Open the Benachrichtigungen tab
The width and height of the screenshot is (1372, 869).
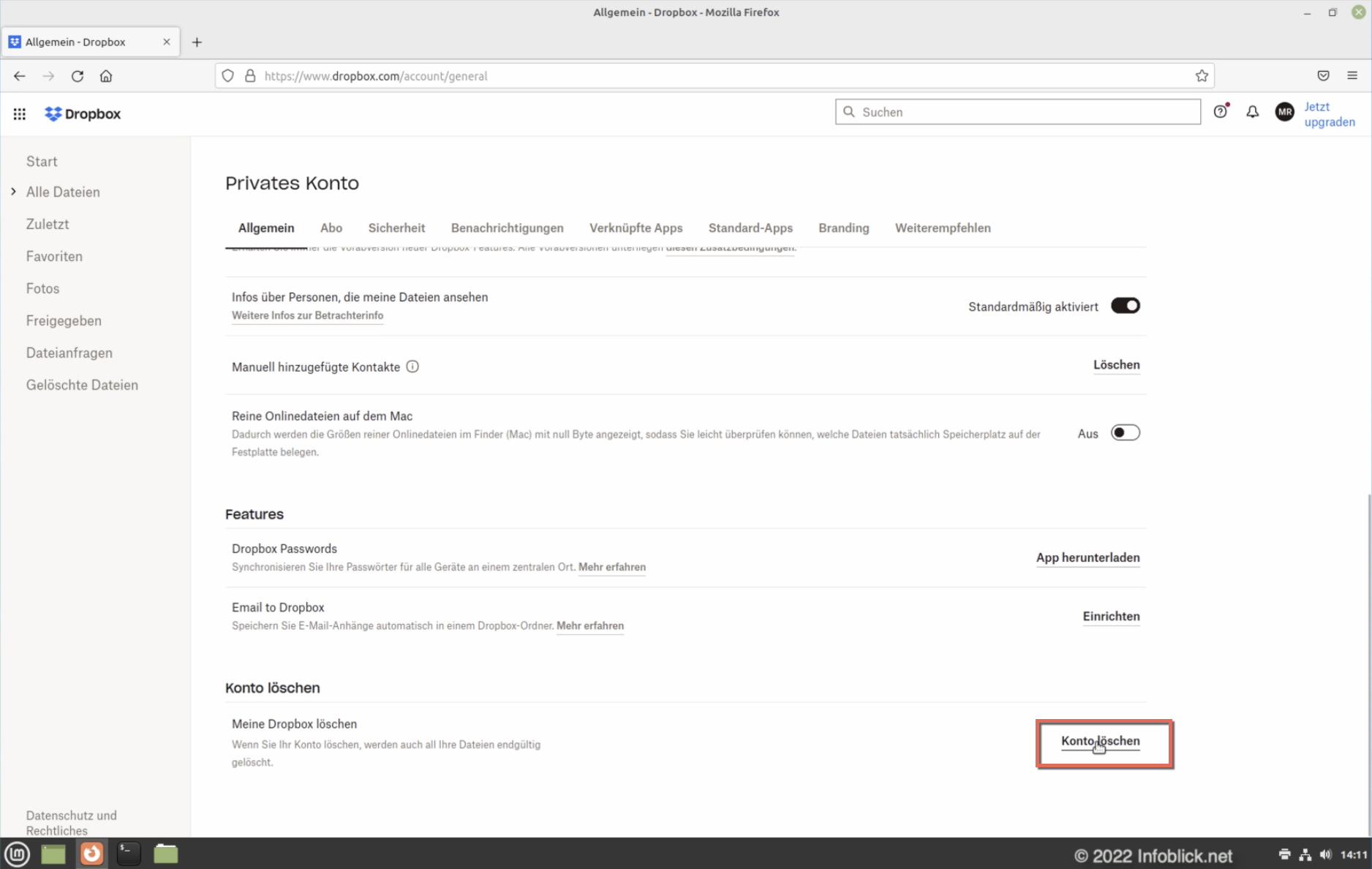coord(508,228)
